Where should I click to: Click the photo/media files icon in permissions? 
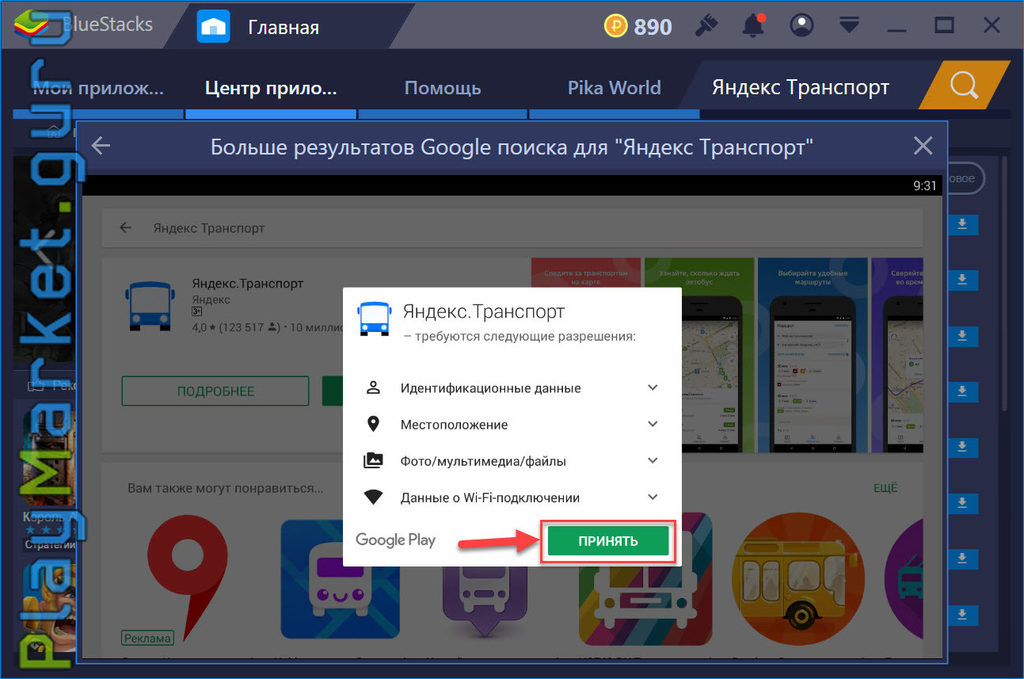tap(373, 461)
